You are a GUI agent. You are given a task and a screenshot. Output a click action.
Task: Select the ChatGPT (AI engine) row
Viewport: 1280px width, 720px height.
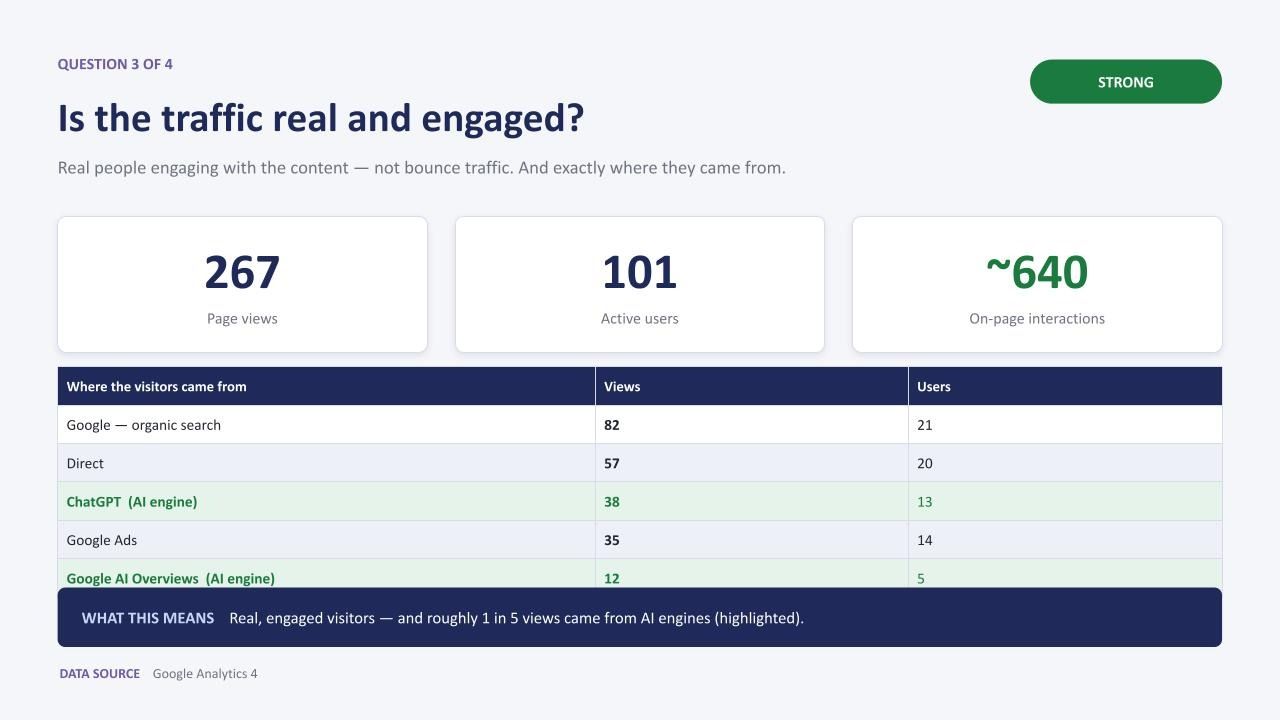pyautogui.click(x=640, y=502)
